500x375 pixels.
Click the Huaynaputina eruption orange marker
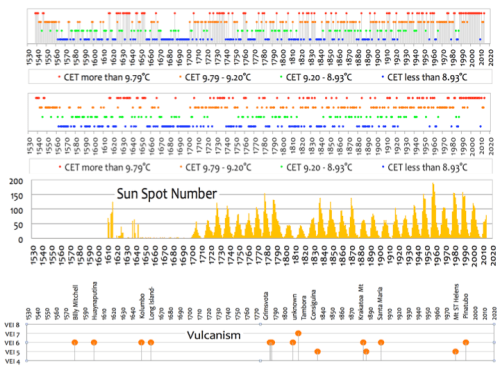pos(94,342)
